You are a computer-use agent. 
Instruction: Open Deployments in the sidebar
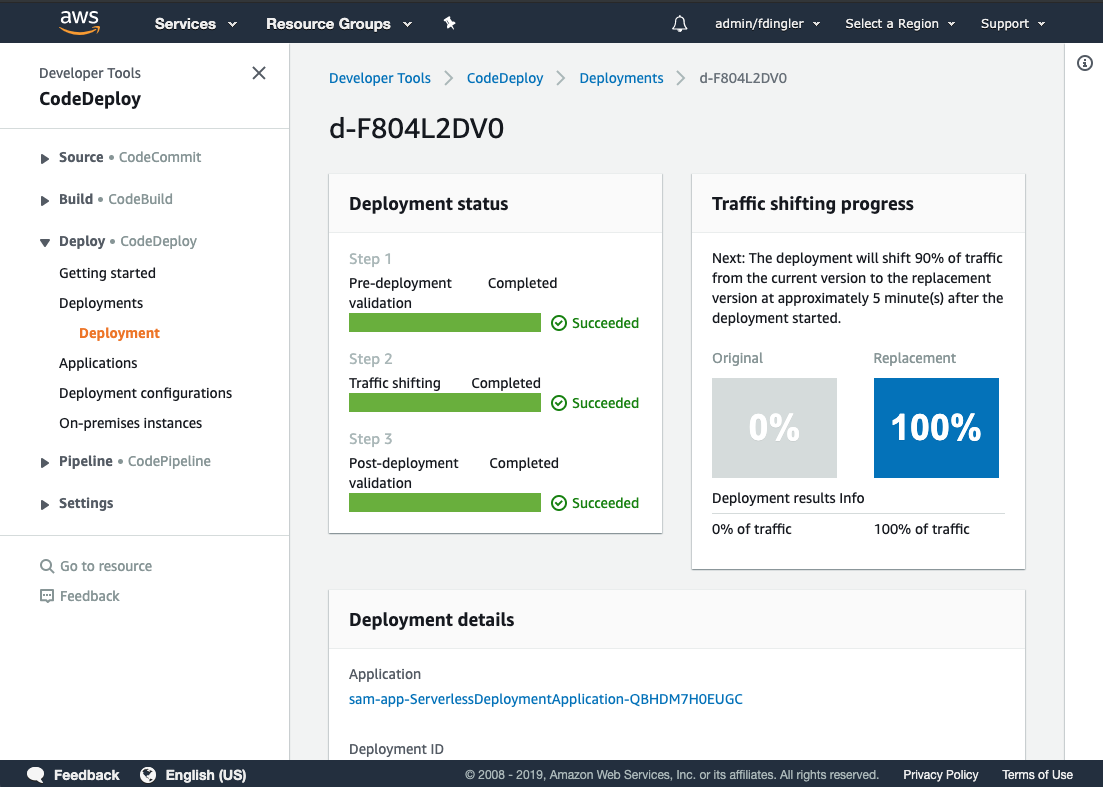click(101, 303)
